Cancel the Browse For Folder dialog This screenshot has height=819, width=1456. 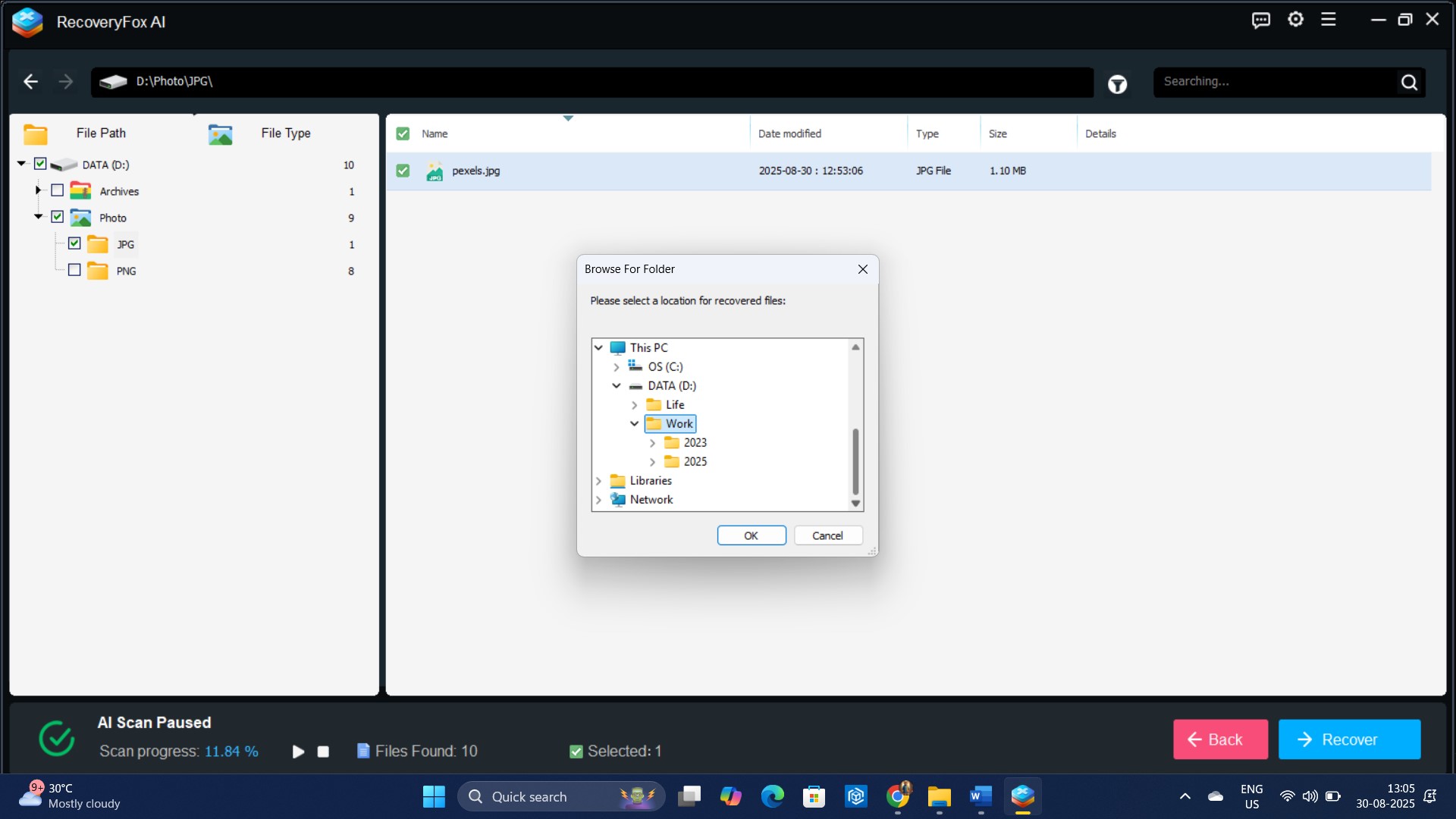point(828,535)
